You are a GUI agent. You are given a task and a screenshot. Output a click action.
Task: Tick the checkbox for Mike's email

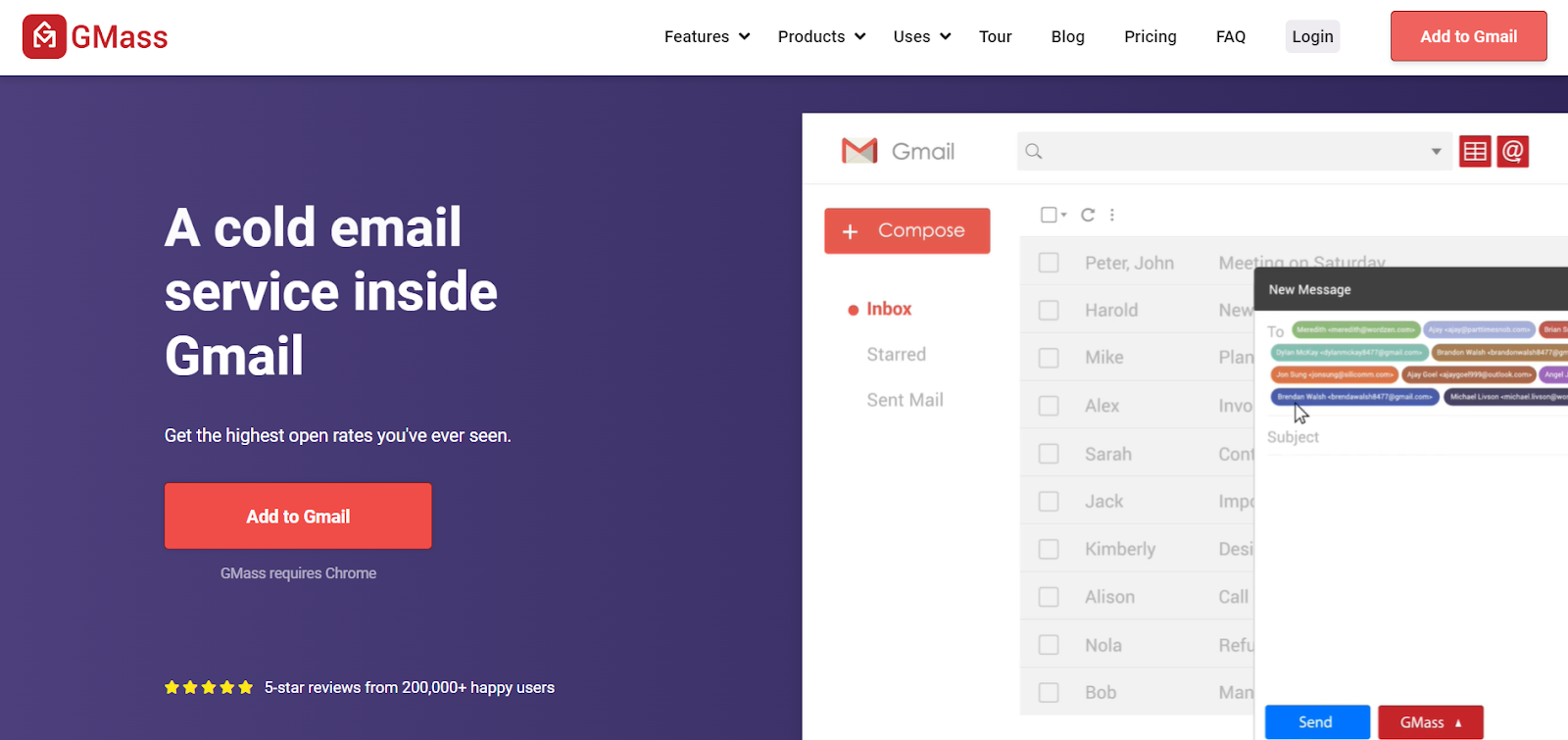pyautogui.click(x=1049, y=358)
